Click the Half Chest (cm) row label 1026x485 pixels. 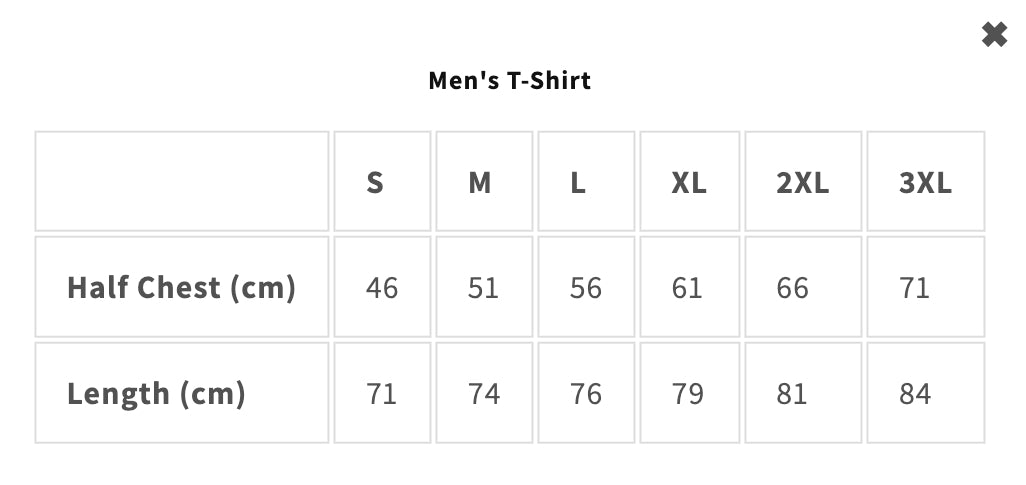click(x=182, y=288)
